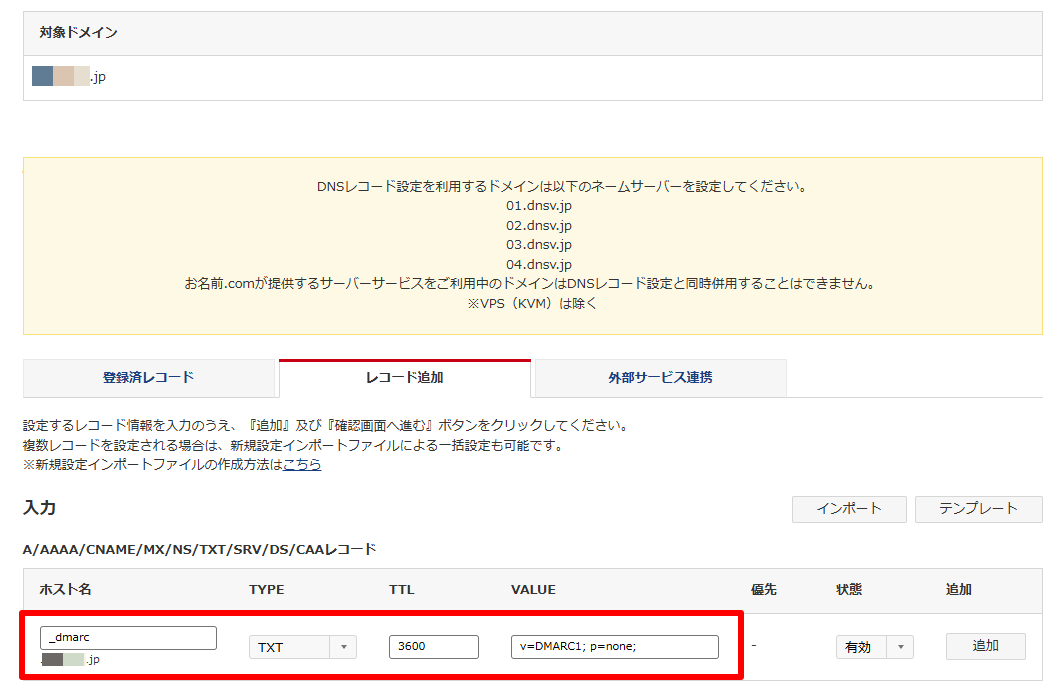Open the 状態 dropdown showing 有効
Image resolution: width=1054 pixels, height=689 pixels.
874,647
